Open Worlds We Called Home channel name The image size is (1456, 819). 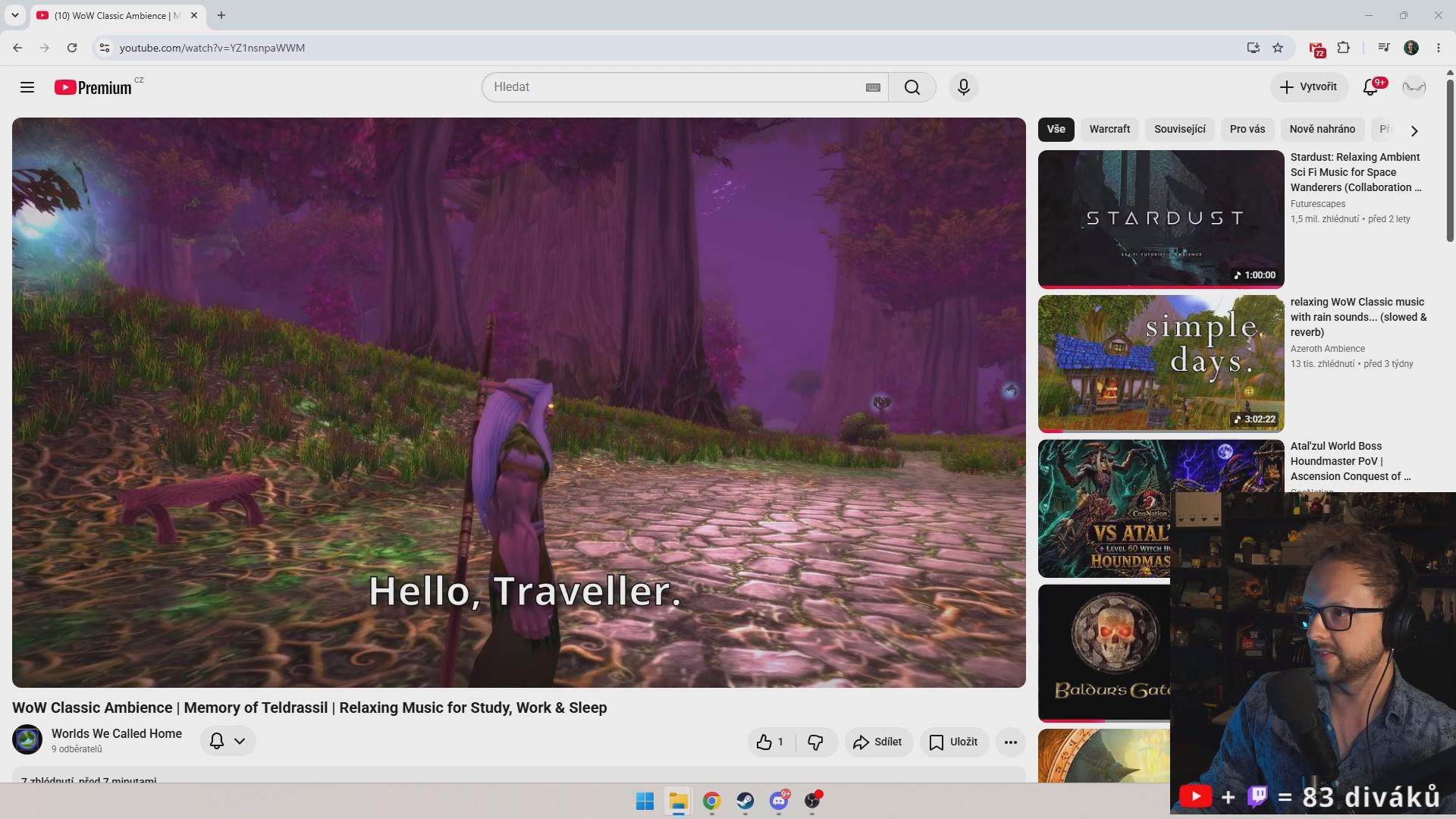click(x=117, y=733)
